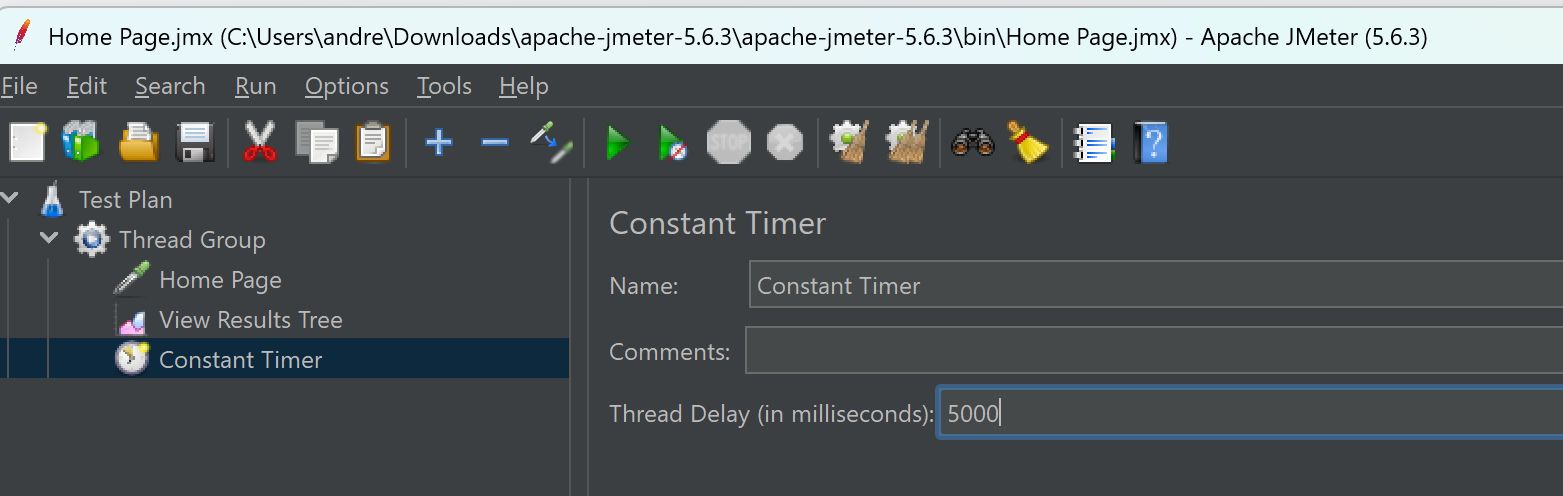The width and height of the screenshot is (1563, 496).
Task: Open Help with question mark book icon
Action: pos(1150,143)
